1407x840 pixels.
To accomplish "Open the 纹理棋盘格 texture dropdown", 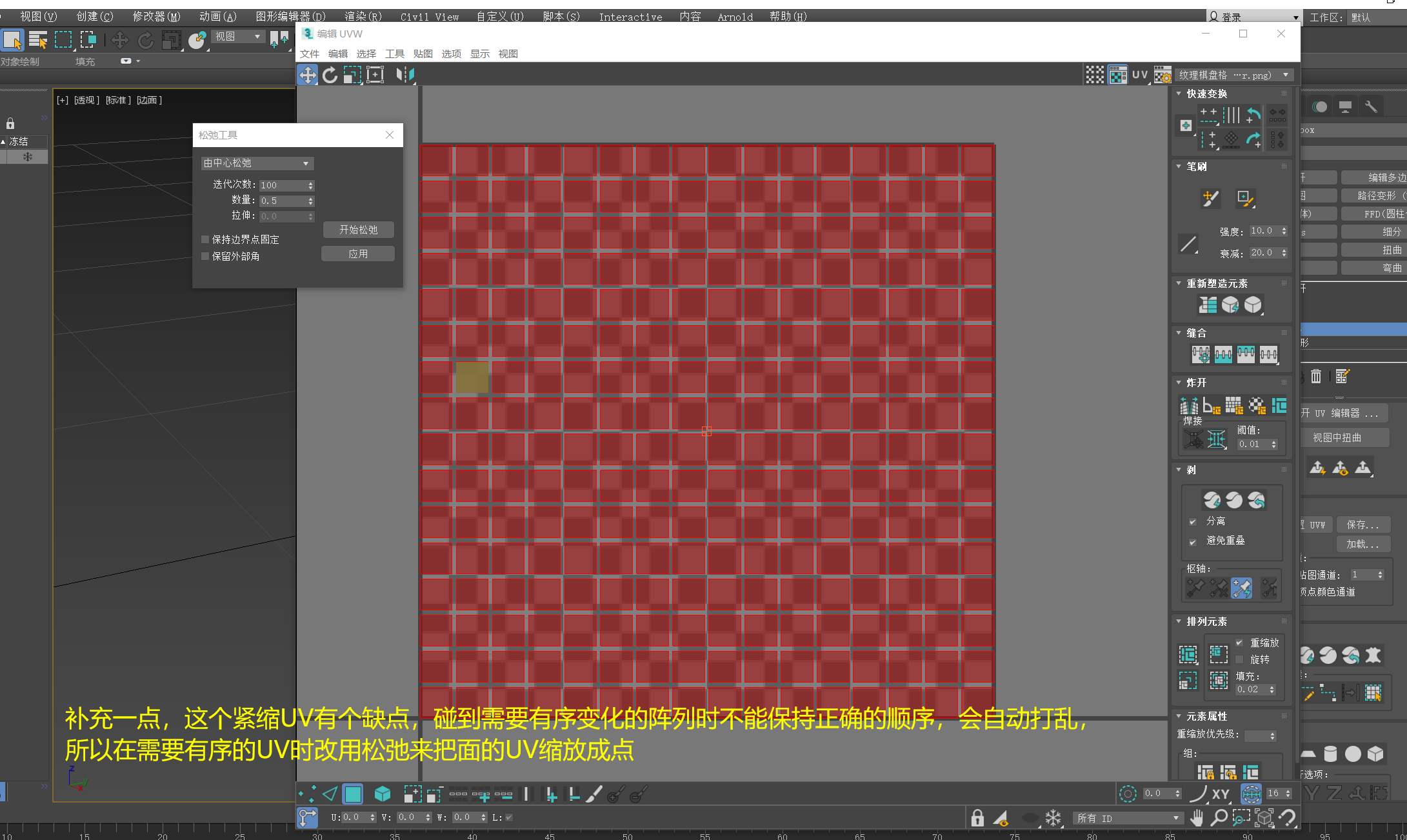I will (1235, 75).
